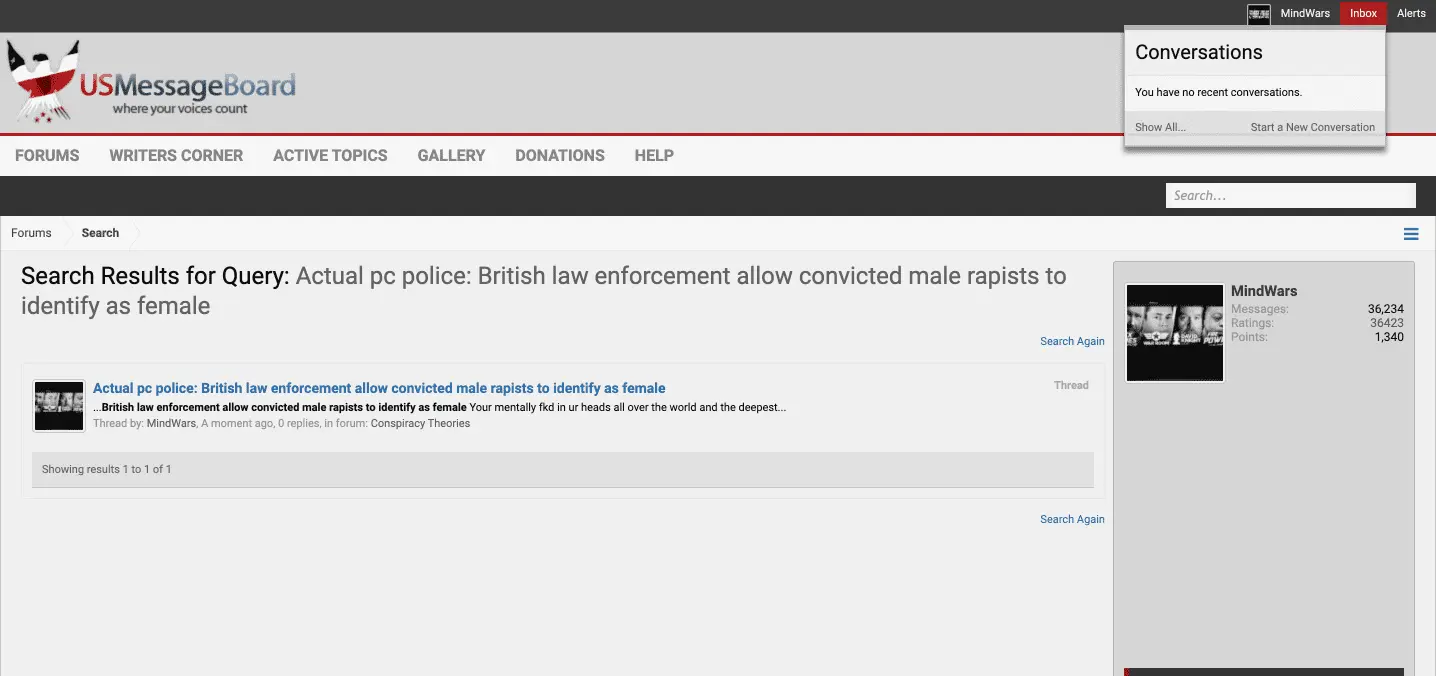Go to the Forums navigation tab
Image resolution: width=1436 pixels, height=676 pixels.
(x=47, y=156)
